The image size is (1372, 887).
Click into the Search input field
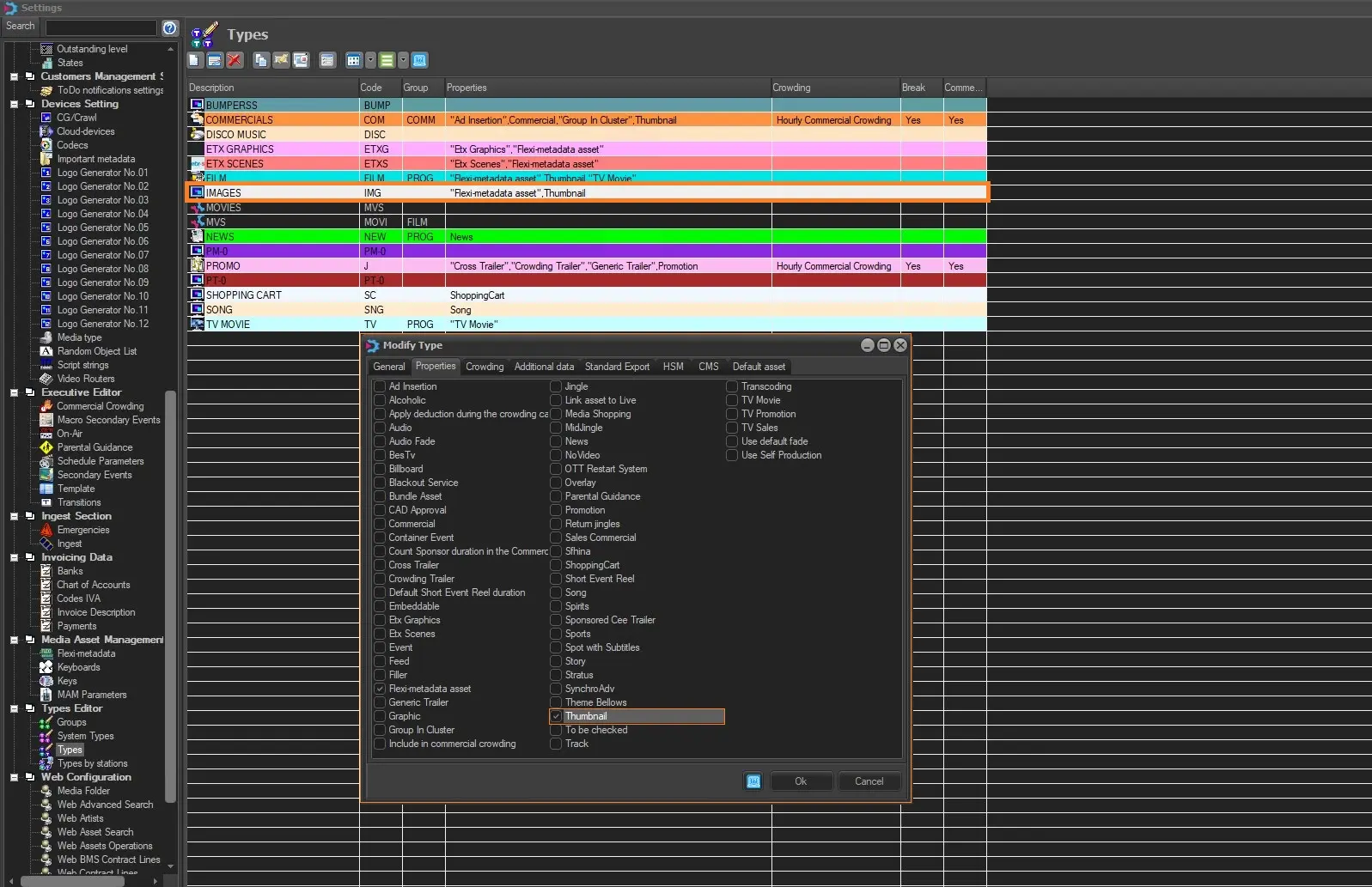[x=101, y=27]
